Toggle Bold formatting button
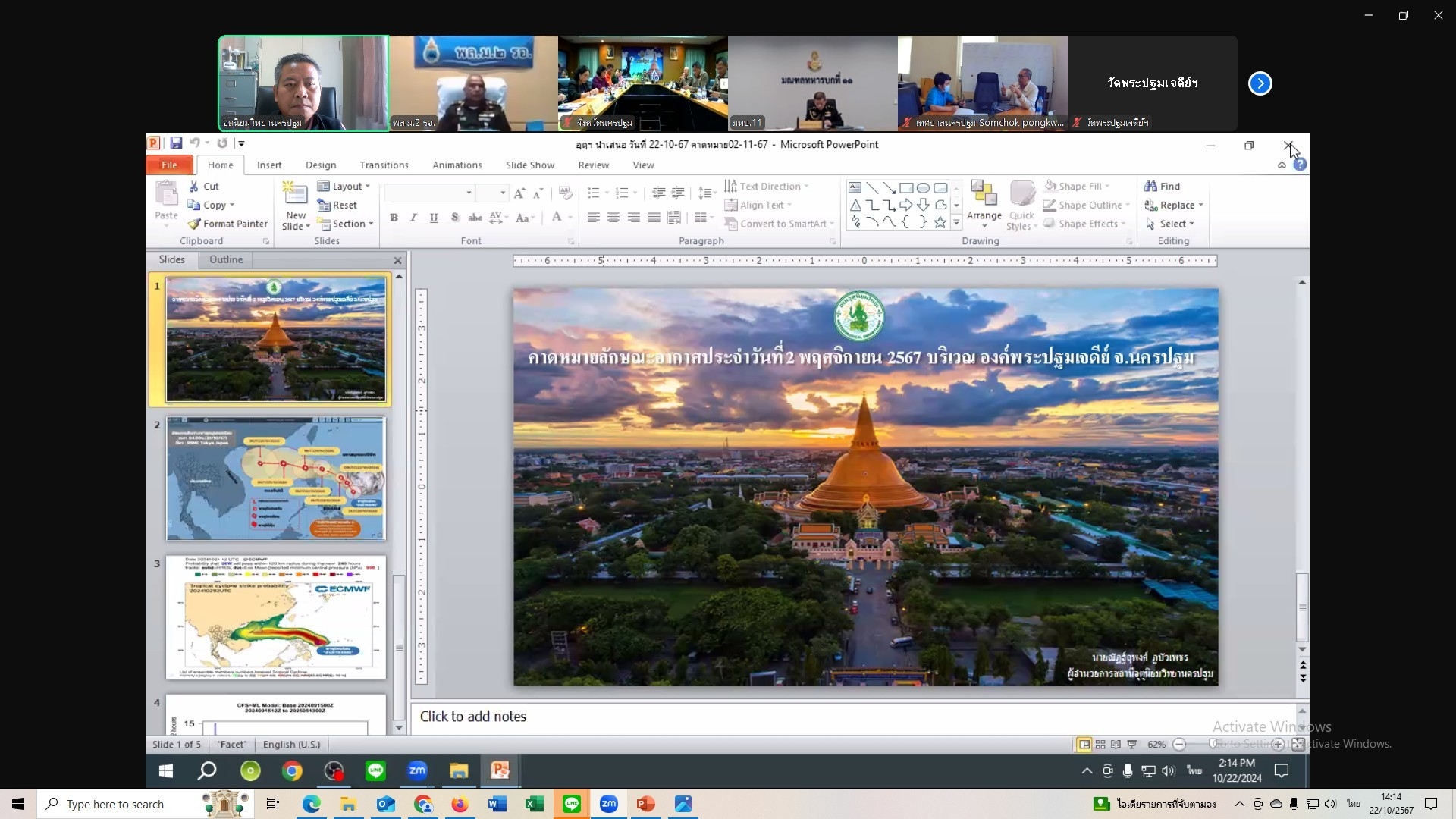Viewport: 1456px width, 819px height. point(394,218)
